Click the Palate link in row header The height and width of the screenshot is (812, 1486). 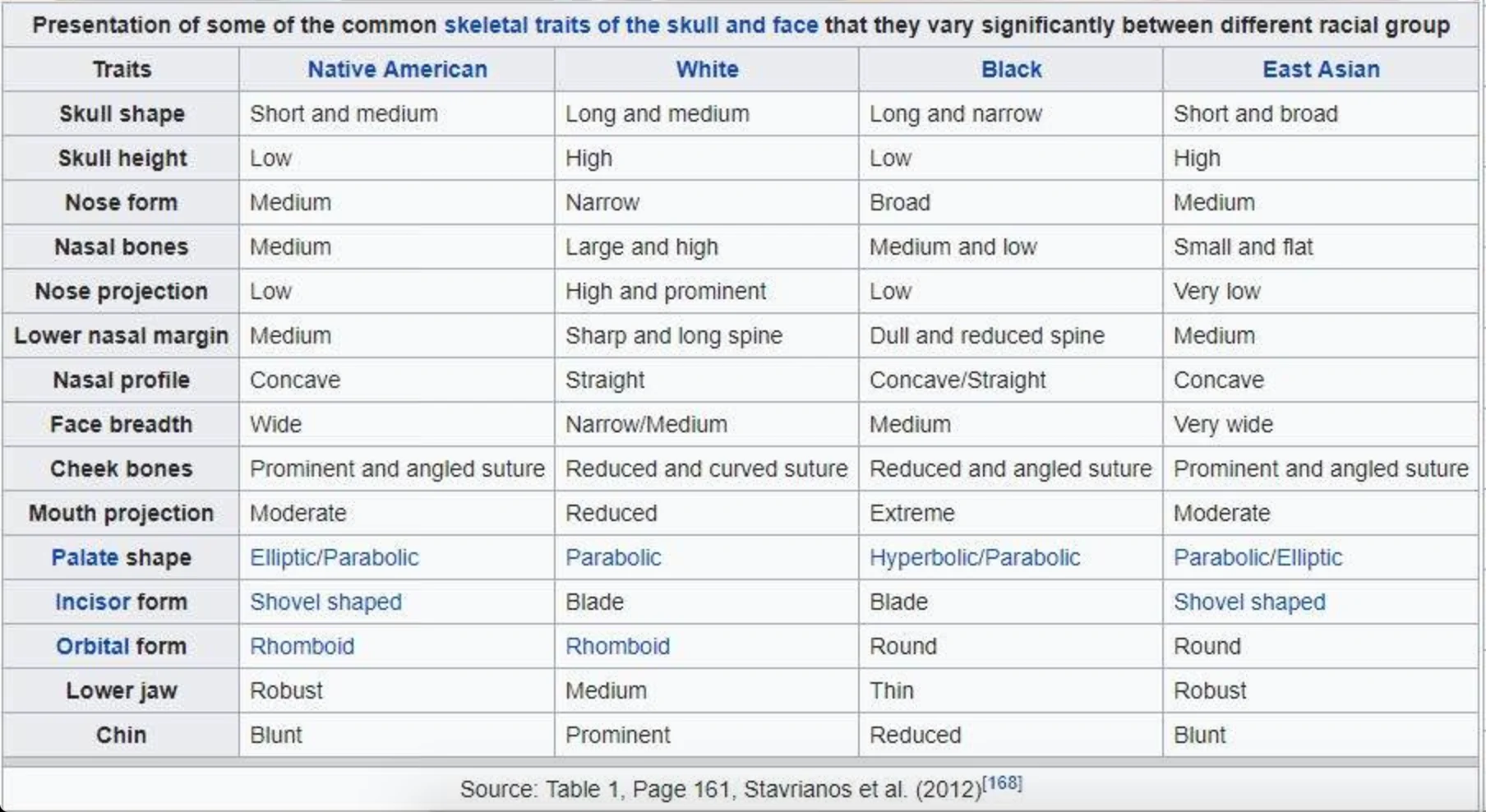(85, 557)
